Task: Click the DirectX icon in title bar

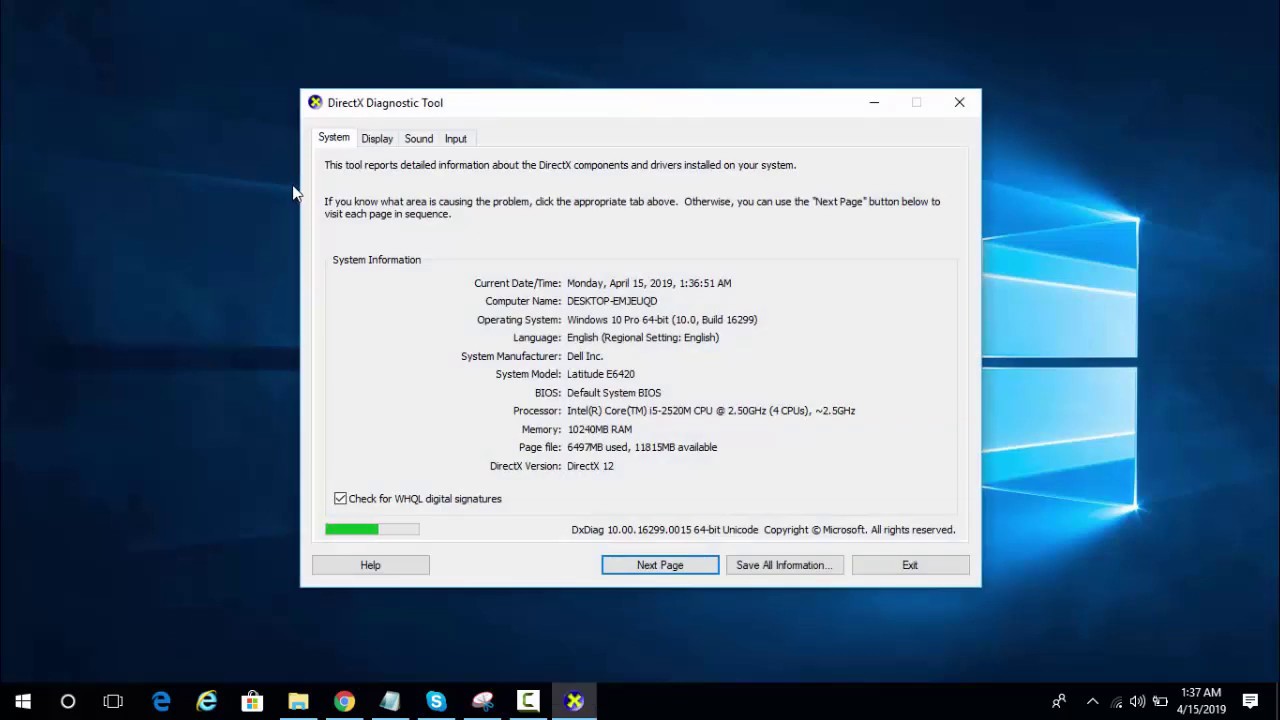Action: [x=315, y=103]
